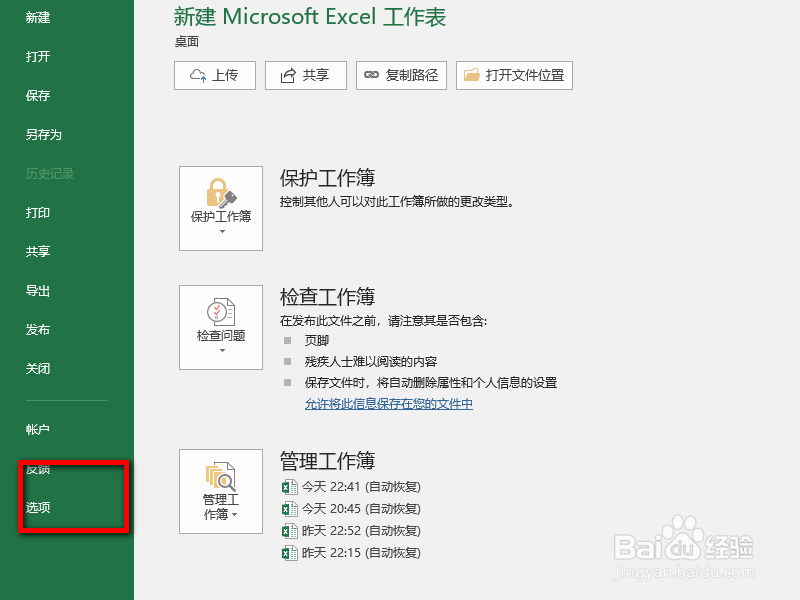Expand the 管理工作簿 dropdown arrow
Image resolution: width=800 pixels, height=600 pixels.
click(x=235, y=514)
